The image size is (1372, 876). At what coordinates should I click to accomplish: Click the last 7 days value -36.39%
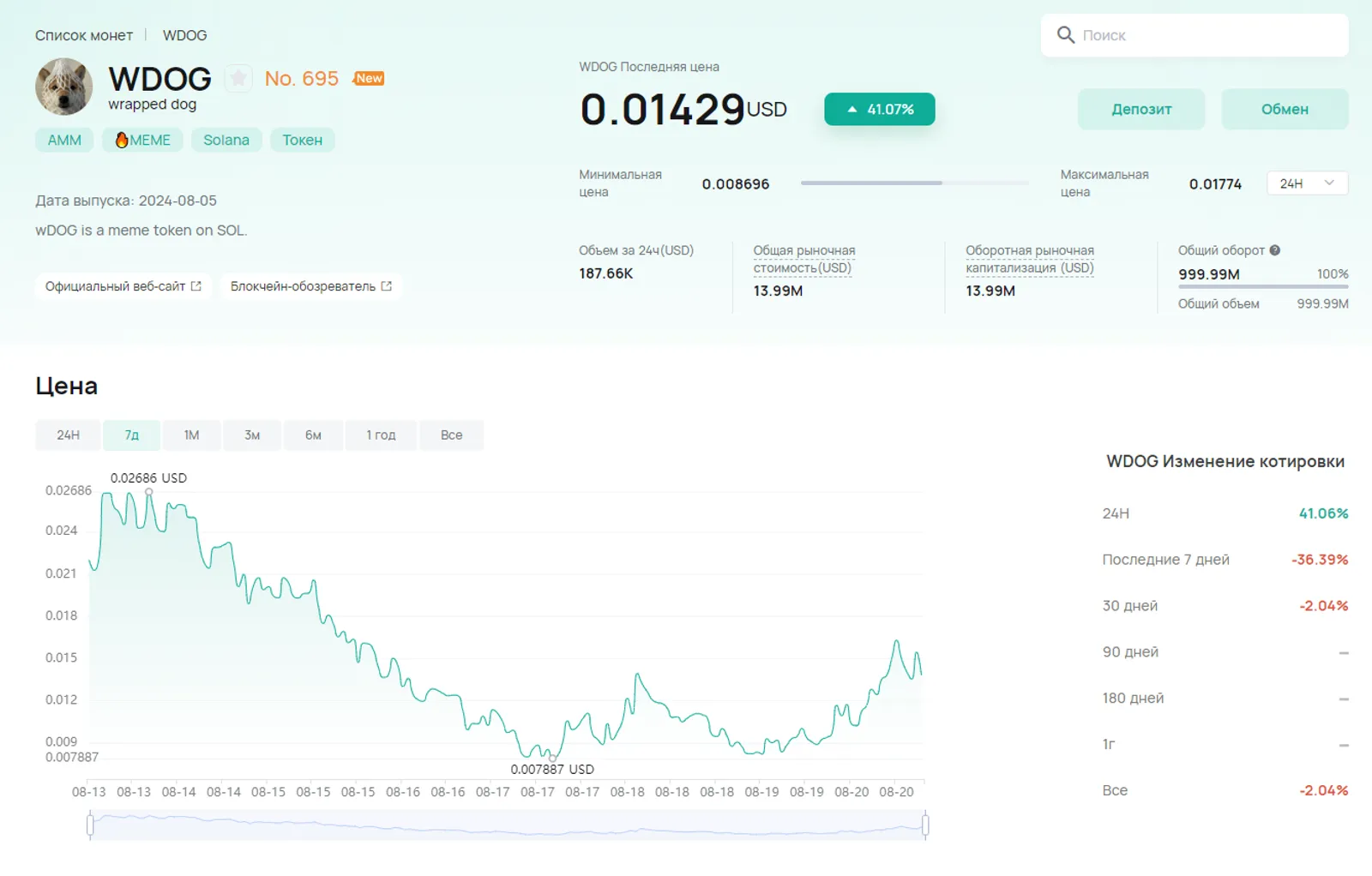(x=1320, y=560)
